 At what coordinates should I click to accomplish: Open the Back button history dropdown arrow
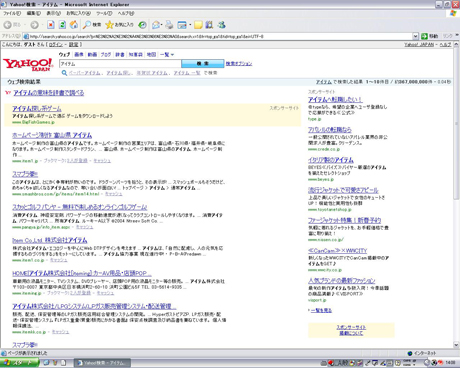(x=25, y=25)
